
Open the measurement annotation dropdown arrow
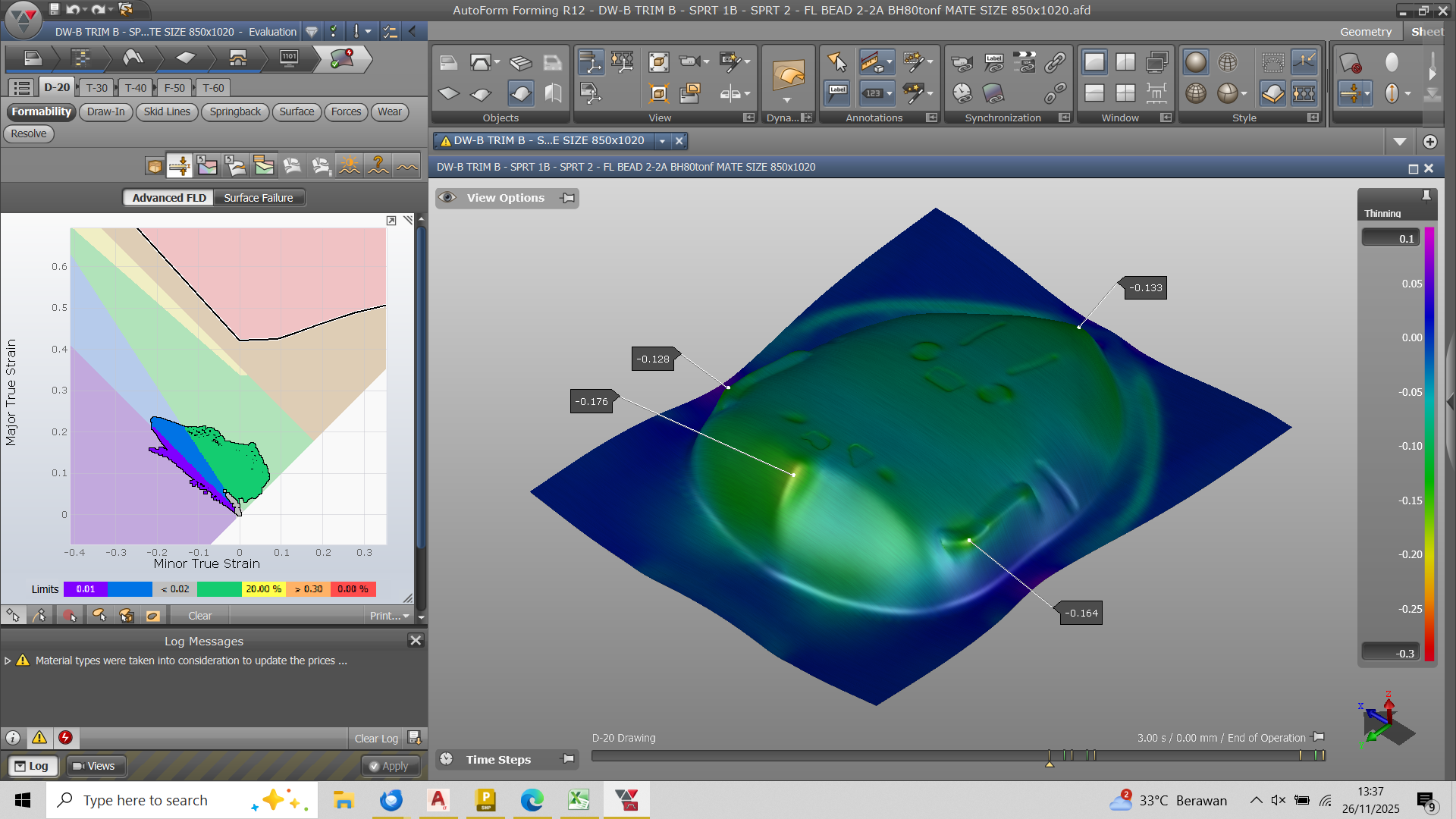tap(890, 62)
